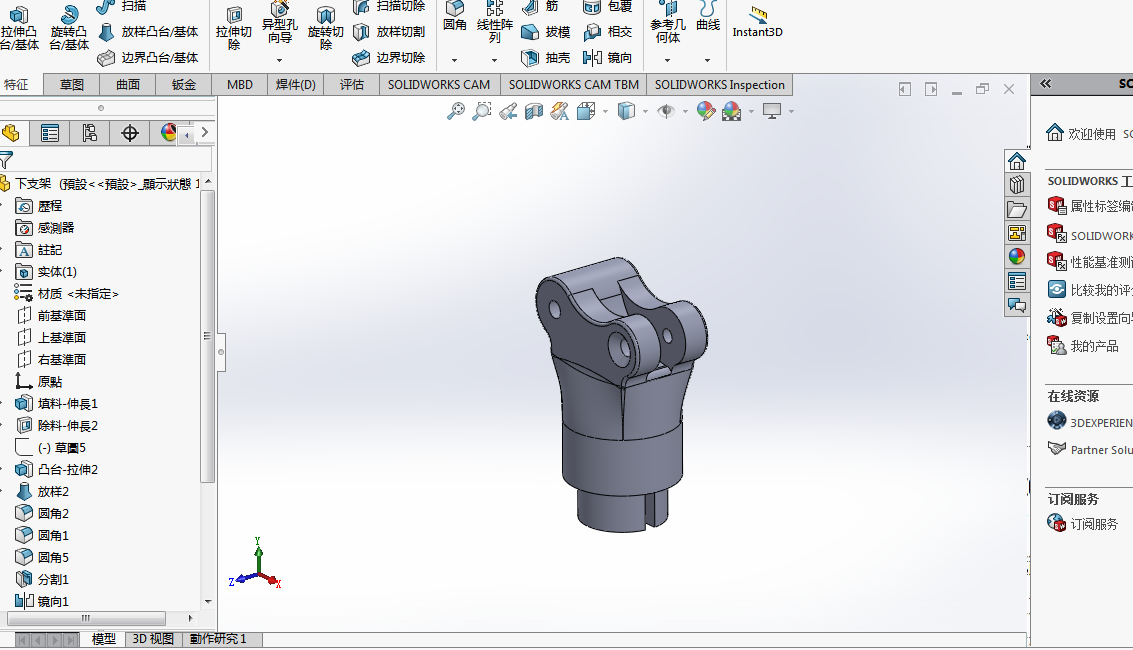1133x650 pixels.
Task: Open Design Library in task pane
Action: (x=1017, y=185)
